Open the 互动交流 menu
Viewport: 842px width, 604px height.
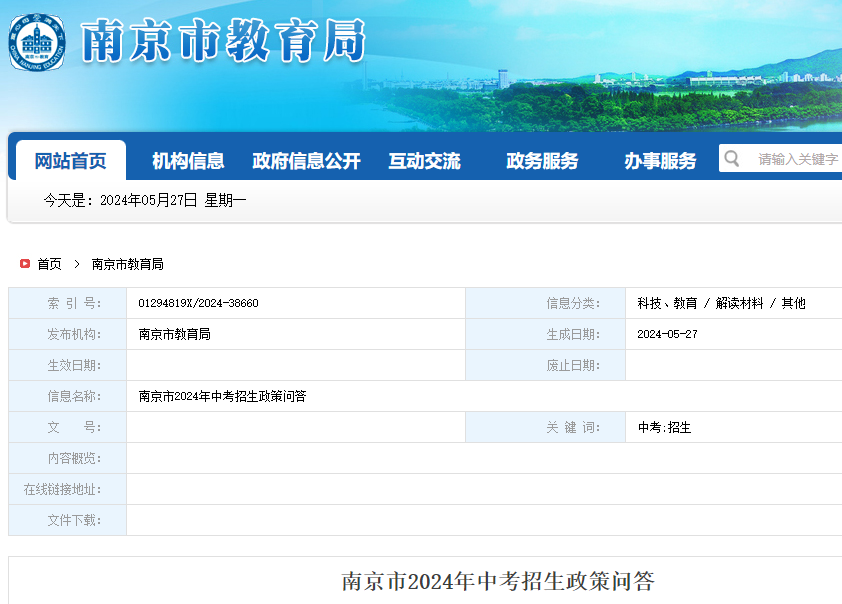(424, 161)
